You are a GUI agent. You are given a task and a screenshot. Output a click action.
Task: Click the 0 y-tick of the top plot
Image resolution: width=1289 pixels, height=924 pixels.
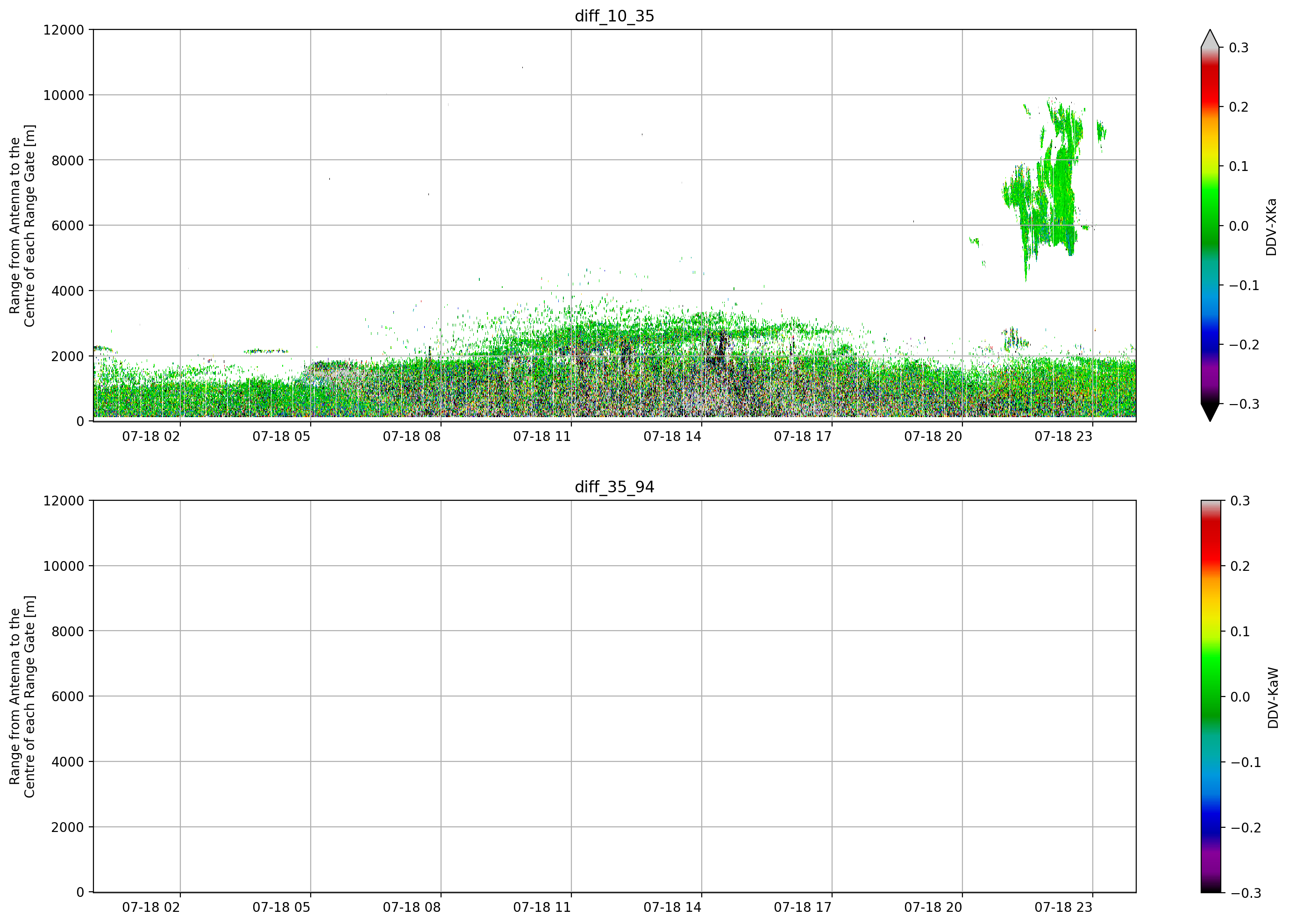(x=80, y=422)
